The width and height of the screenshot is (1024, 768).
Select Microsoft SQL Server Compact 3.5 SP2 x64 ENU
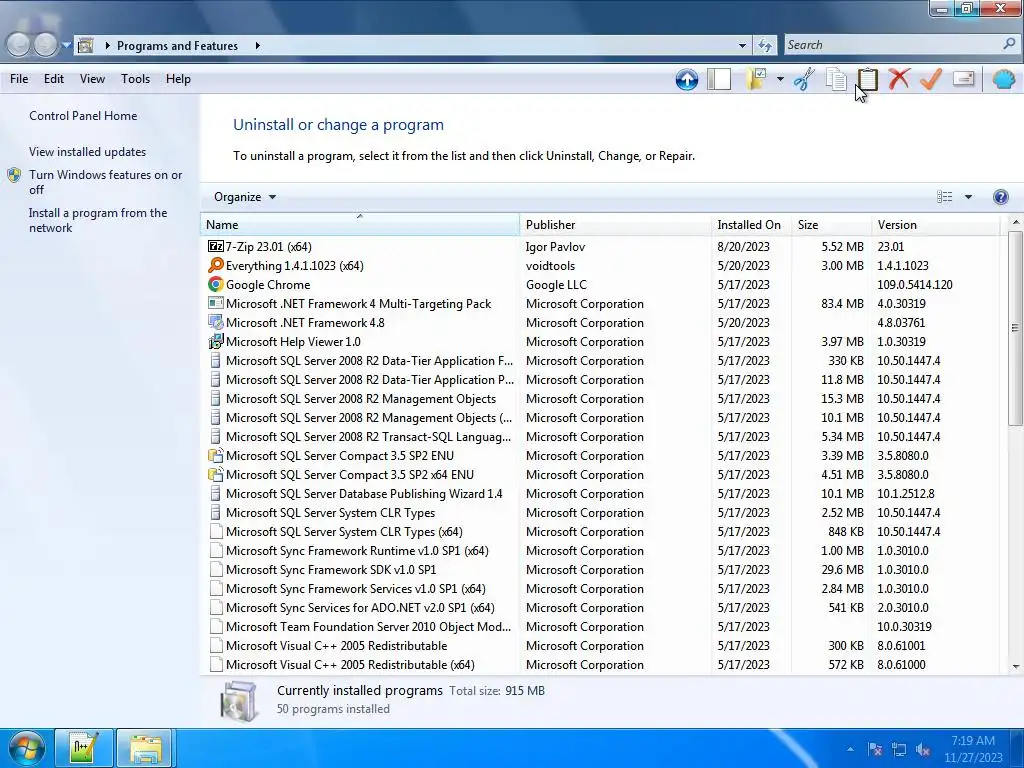tap(601, 475)
